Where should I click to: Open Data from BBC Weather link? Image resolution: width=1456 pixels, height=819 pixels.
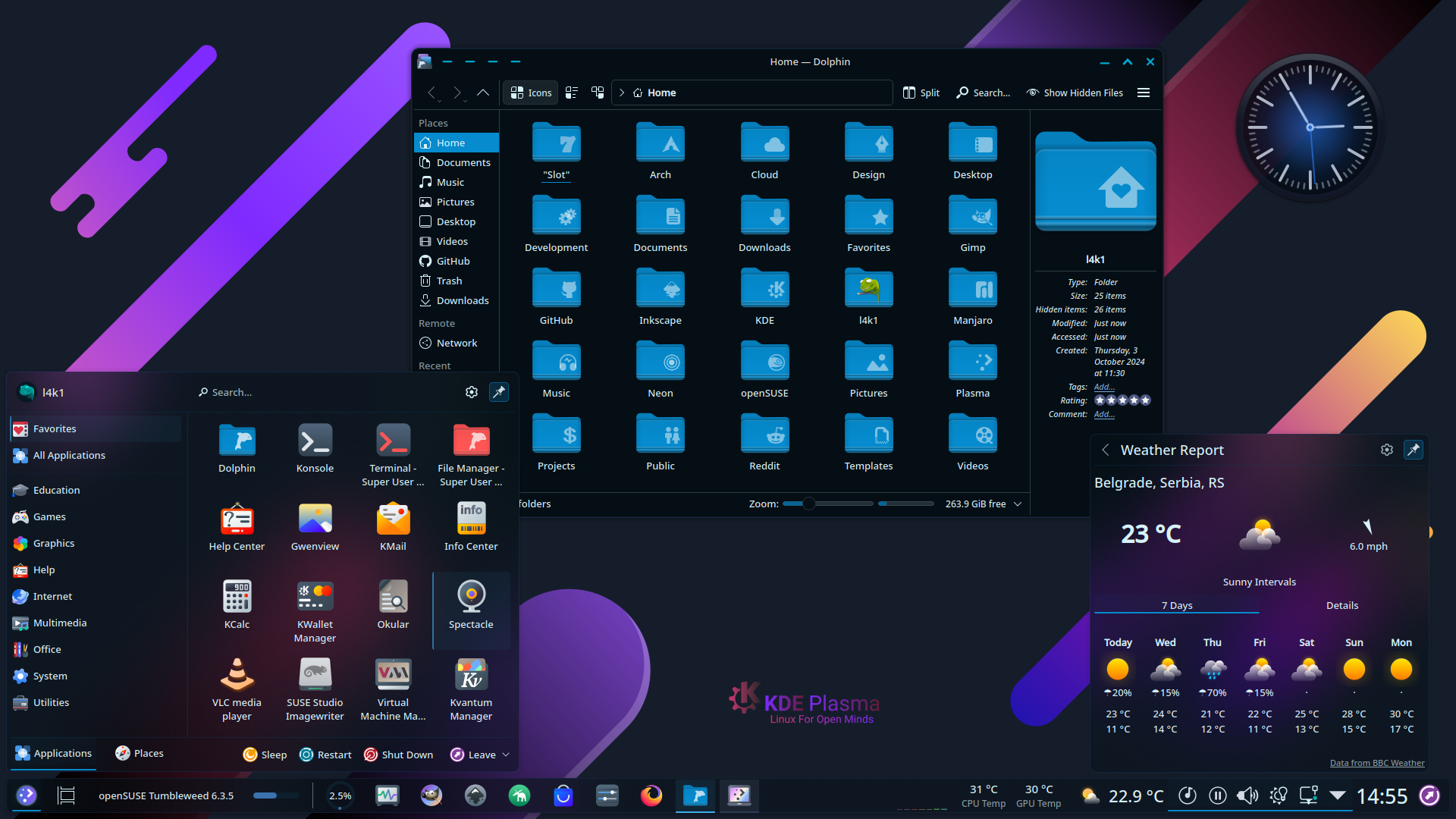(1377, 763)
